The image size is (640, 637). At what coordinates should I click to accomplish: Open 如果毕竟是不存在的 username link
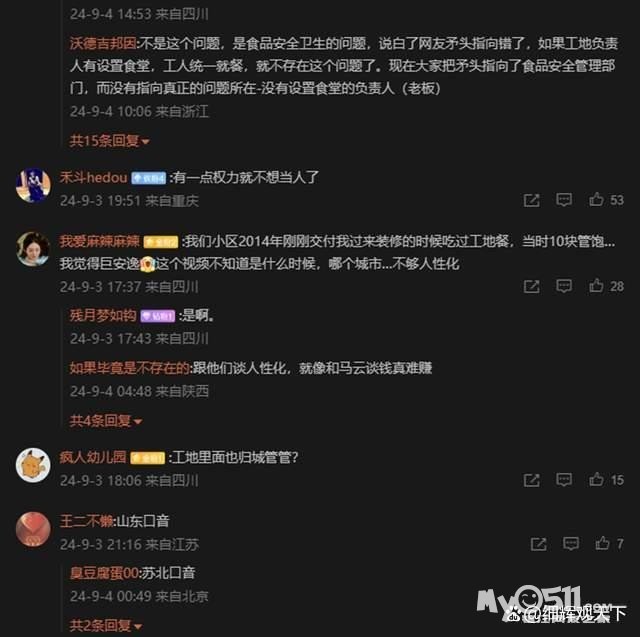(x=129, y=368)
